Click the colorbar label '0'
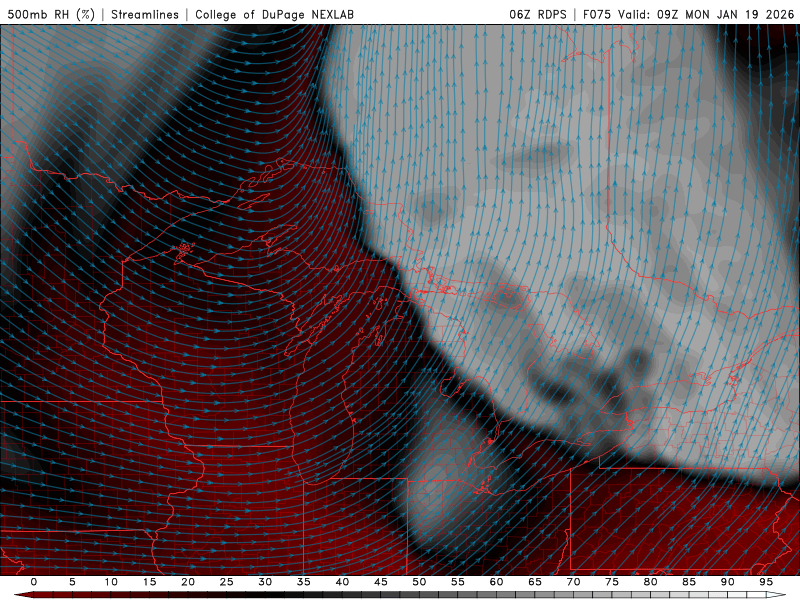This screenshot has height=600, width=800. point(34,582)
